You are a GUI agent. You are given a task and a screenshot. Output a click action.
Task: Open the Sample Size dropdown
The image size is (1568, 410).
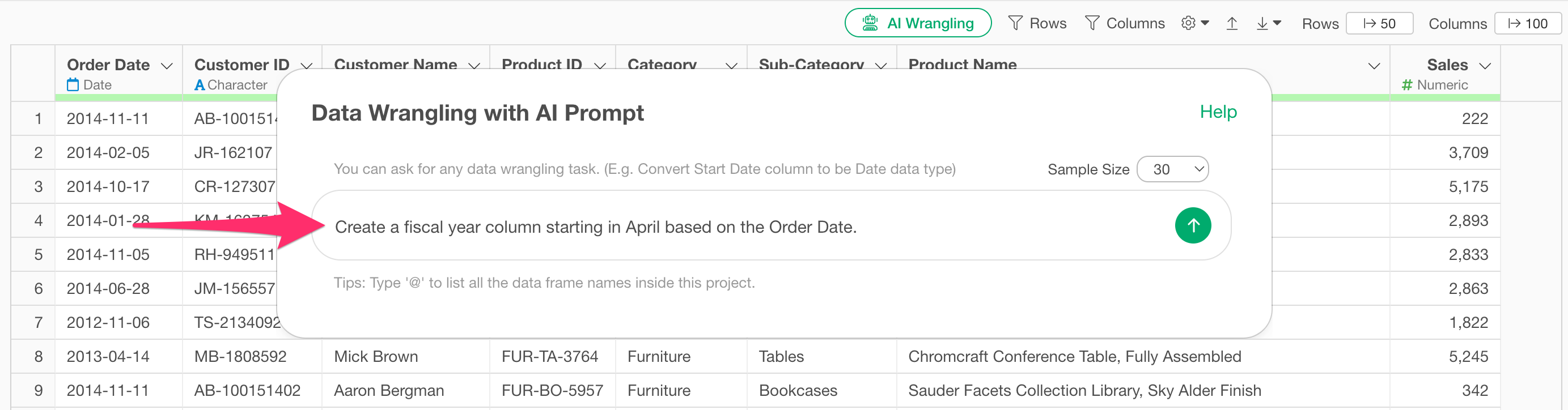pos(1172,169)
